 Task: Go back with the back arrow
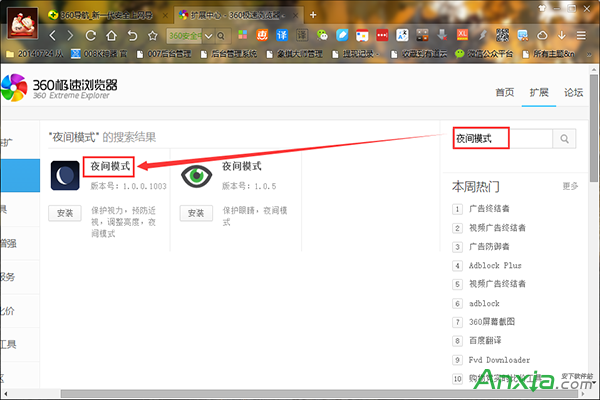pos(53,36)
